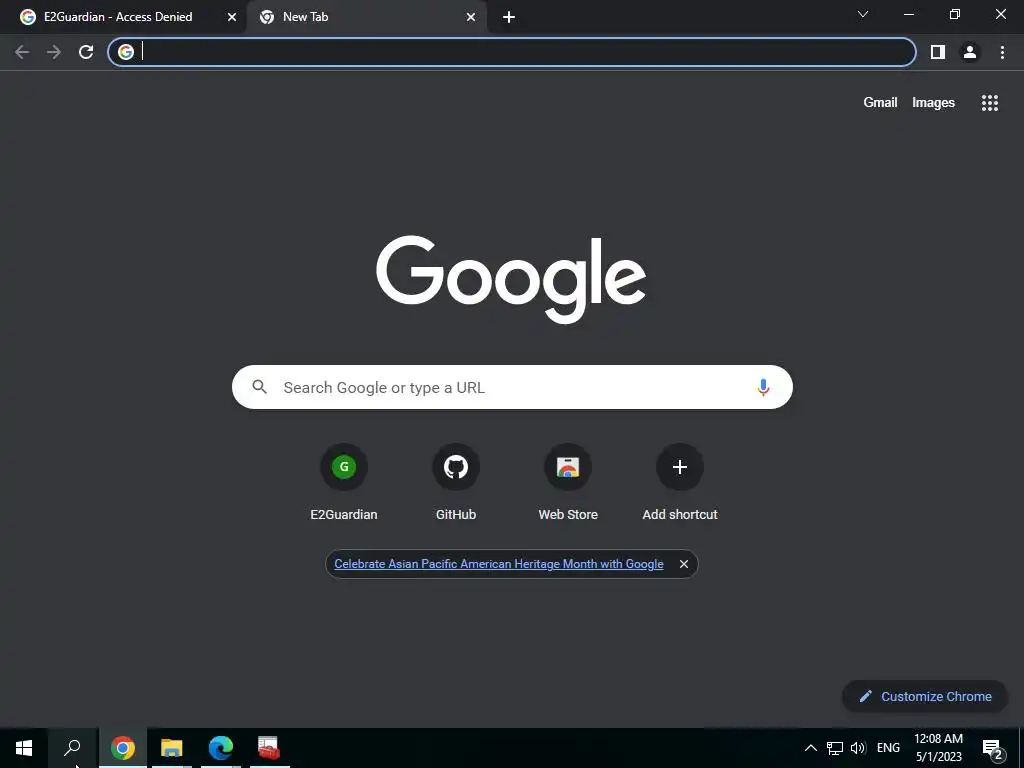Focus the address bar

(x=512, y=52)
